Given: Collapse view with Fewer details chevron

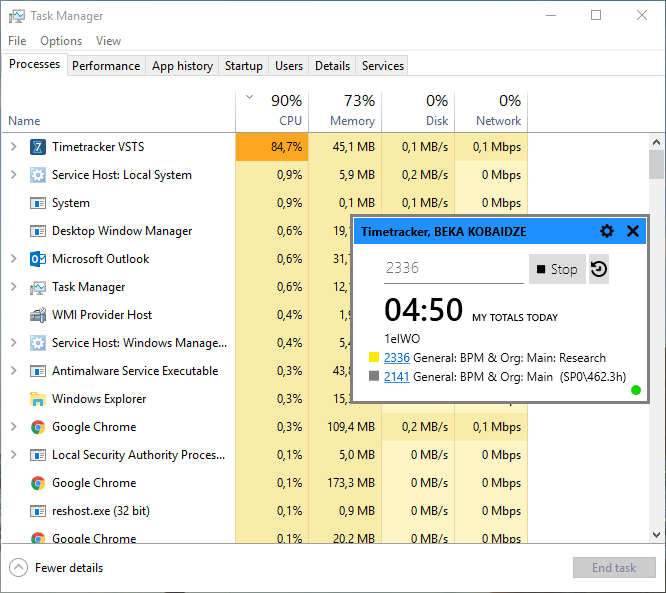Looking at the screenshot, I should pyautogui.click(x=18, y=568).
